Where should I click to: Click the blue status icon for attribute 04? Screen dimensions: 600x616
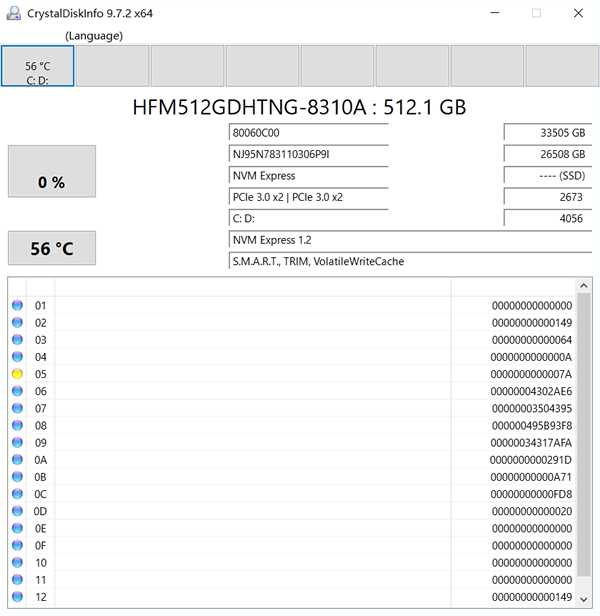pos(17,357)
